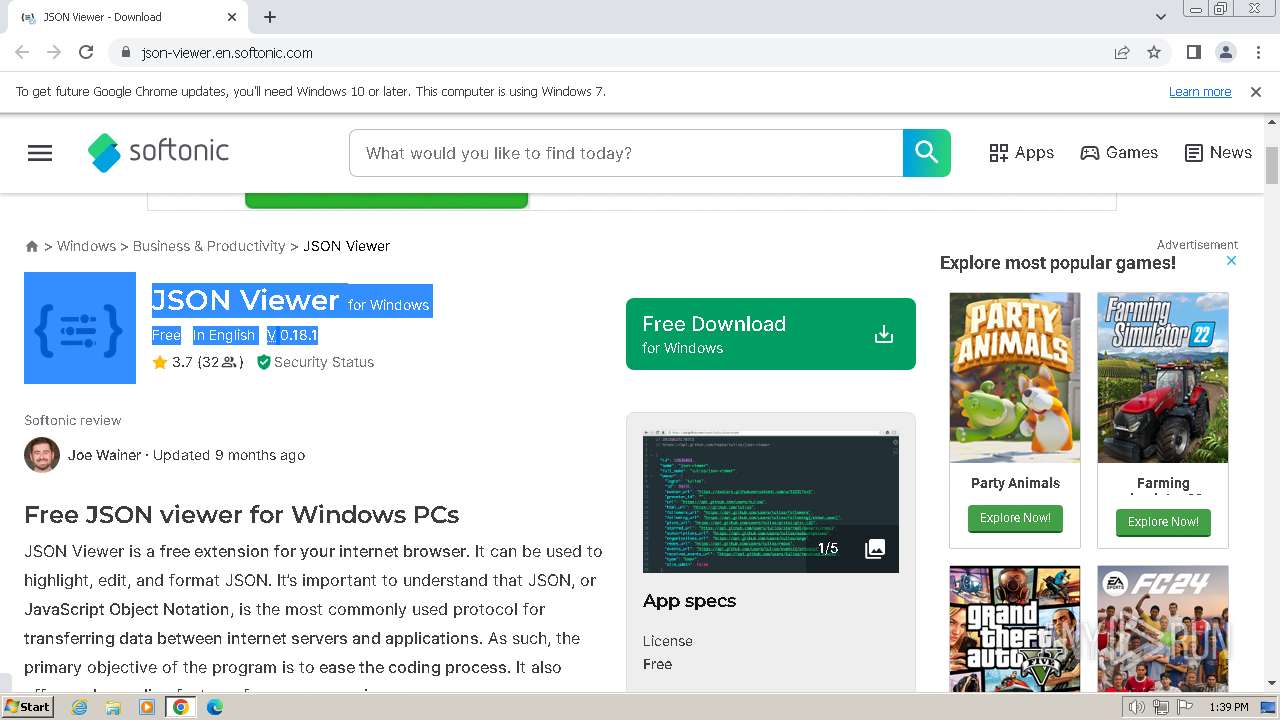Image resolution: width=1280 pixels, height=720 pixels.
Task: Close the JSON Viewer - Download tab
Action: click(x=232, y=17)
